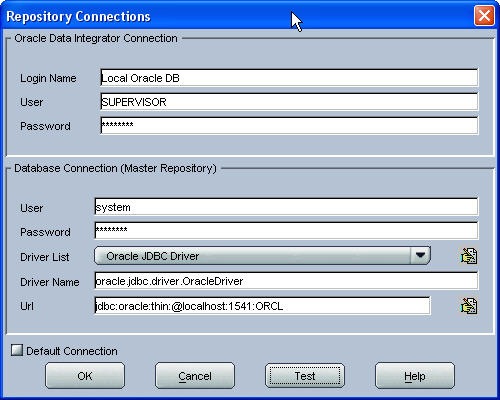The height and width of the screenshot is (400, 500).
Task: Click the icon next to the Url field
Action: 469,306
